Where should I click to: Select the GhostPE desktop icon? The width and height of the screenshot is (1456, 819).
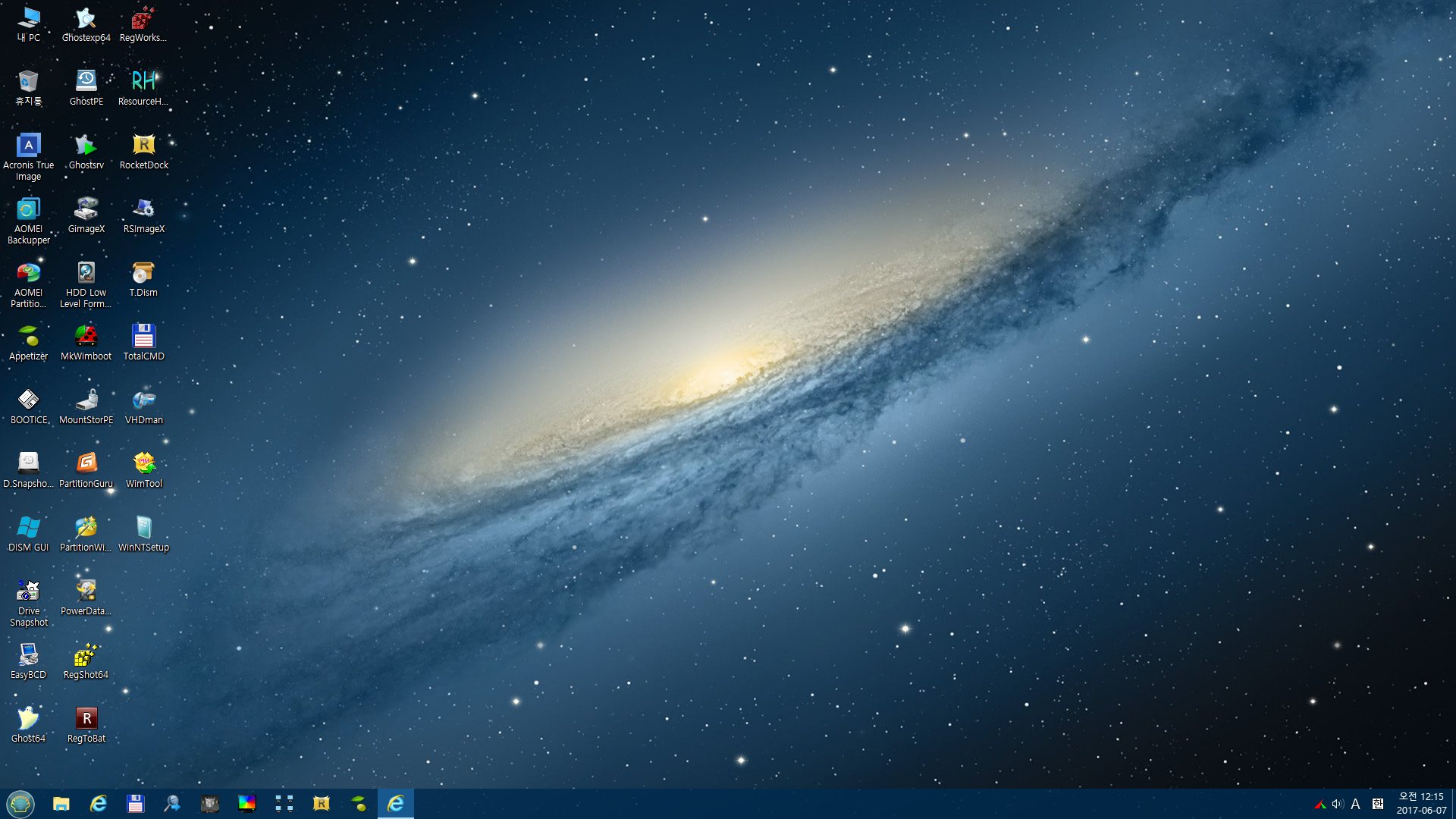(x=86, y=88)
